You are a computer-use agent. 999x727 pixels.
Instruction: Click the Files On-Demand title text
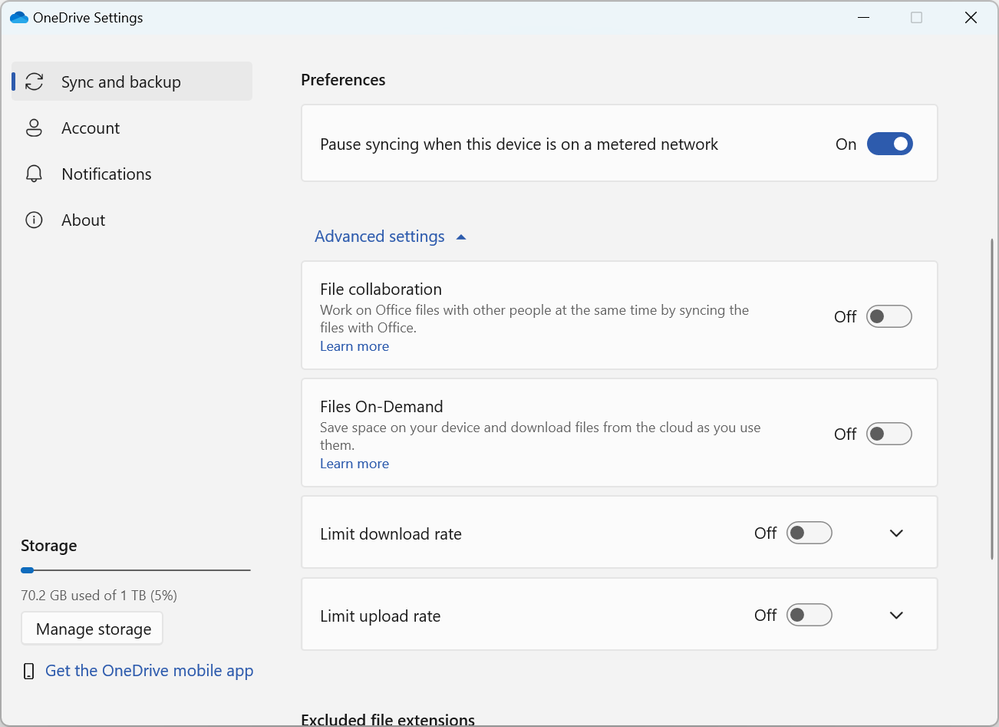[x=381, y=407]
